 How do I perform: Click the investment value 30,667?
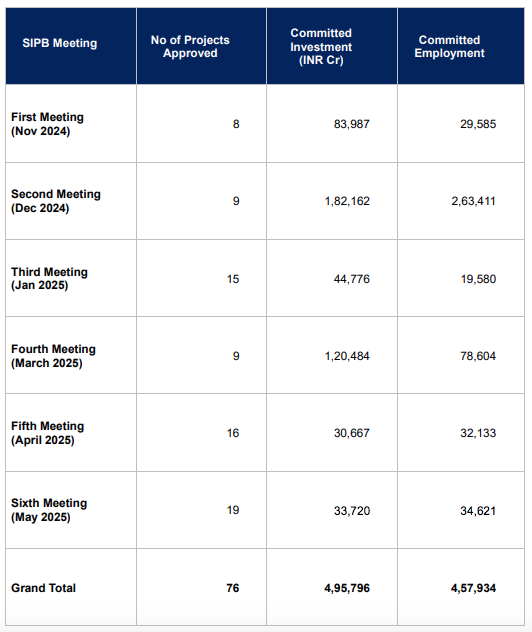click(x=351, y=433)
